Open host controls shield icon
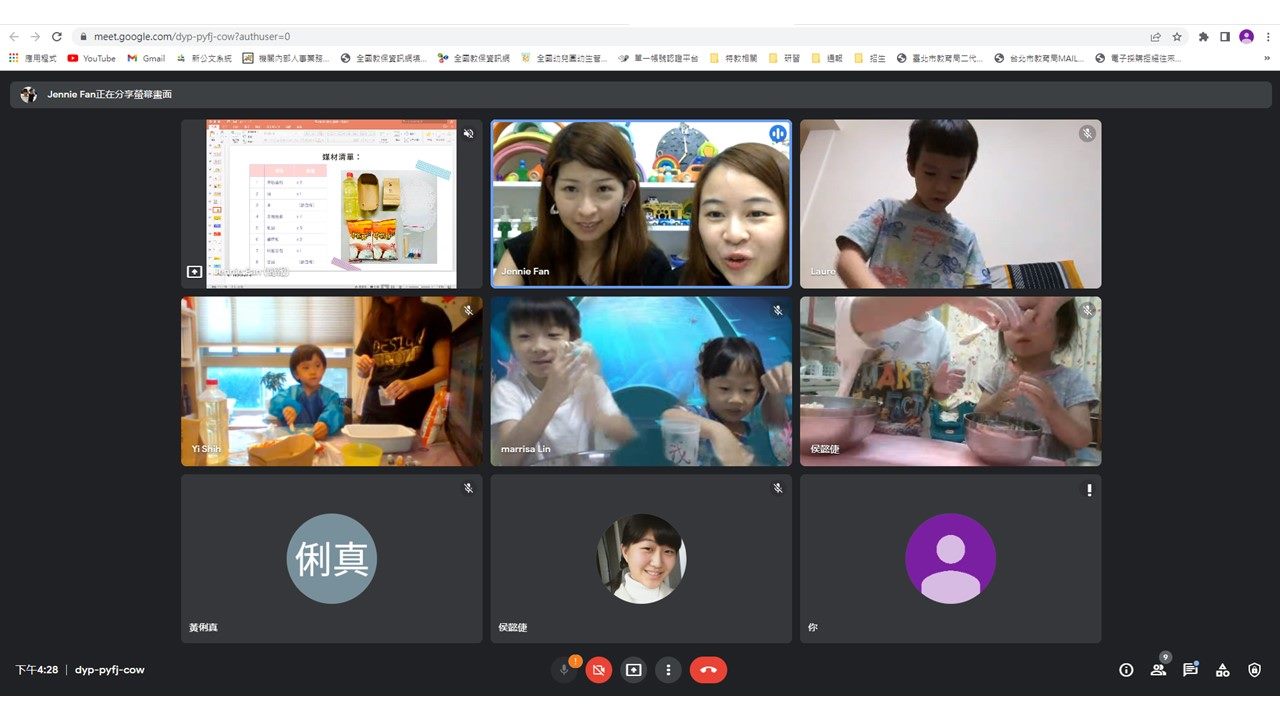1280x720 pixels. coord(1254,670)
